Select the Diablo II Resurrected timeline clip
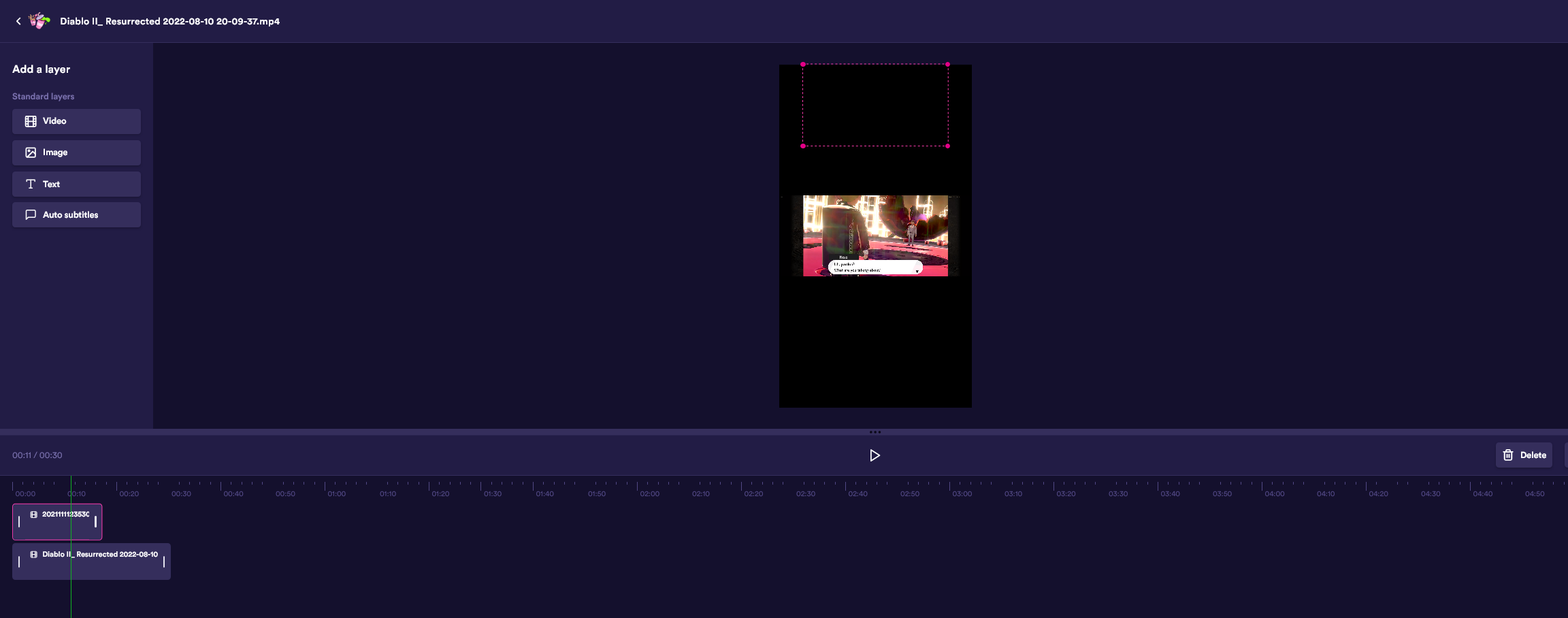 pyautogui.click(x=91, y=562)
